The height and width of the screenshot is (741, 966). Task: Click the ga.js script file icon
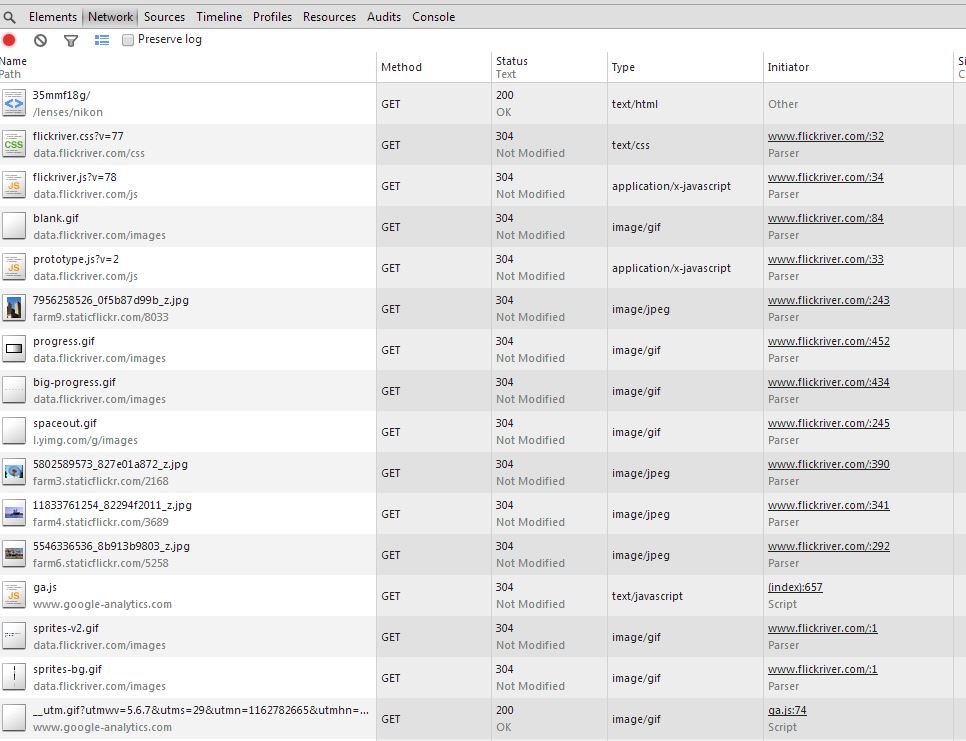14,595
